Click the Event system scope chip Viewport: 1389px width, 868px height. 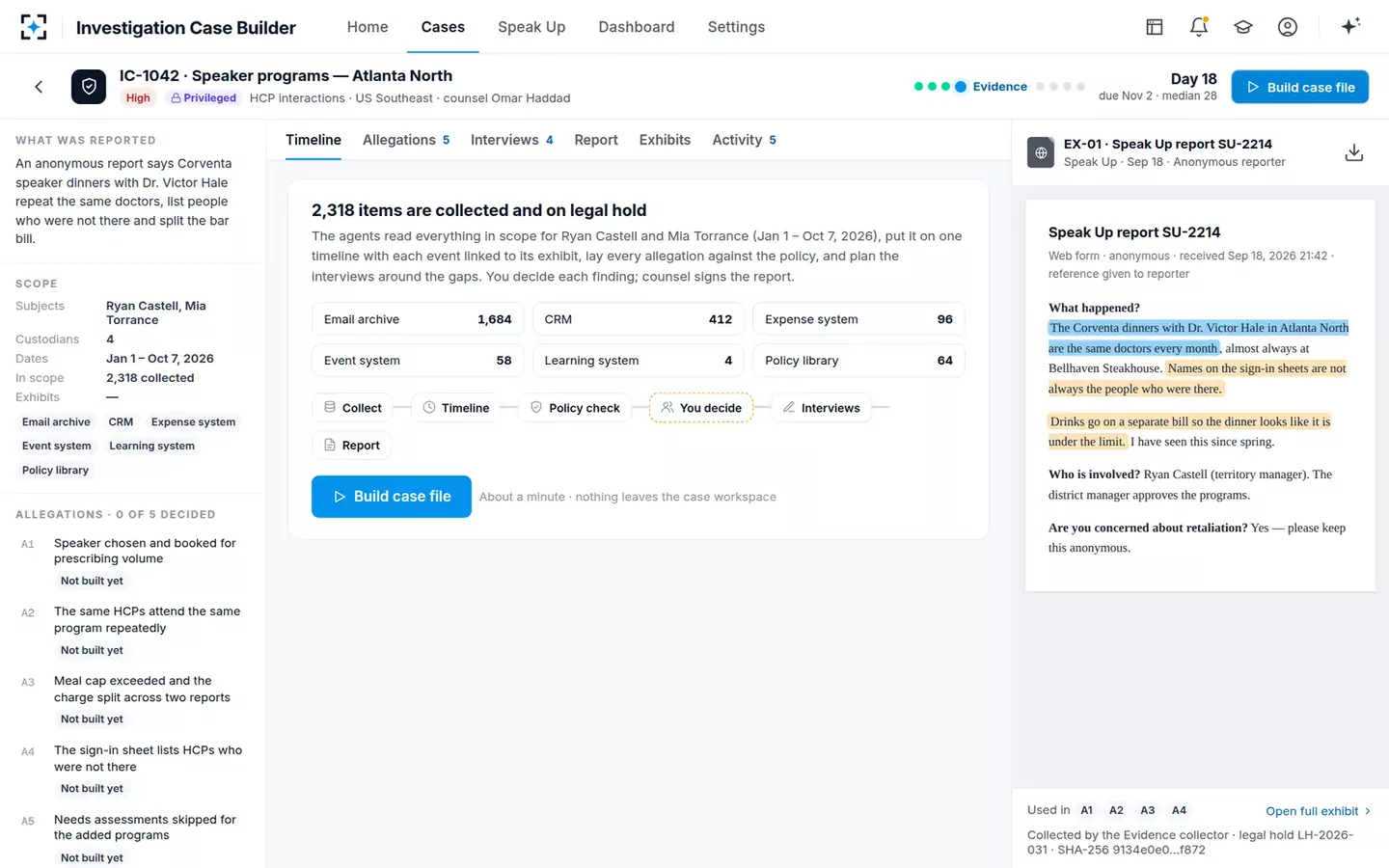pos(57,446)
